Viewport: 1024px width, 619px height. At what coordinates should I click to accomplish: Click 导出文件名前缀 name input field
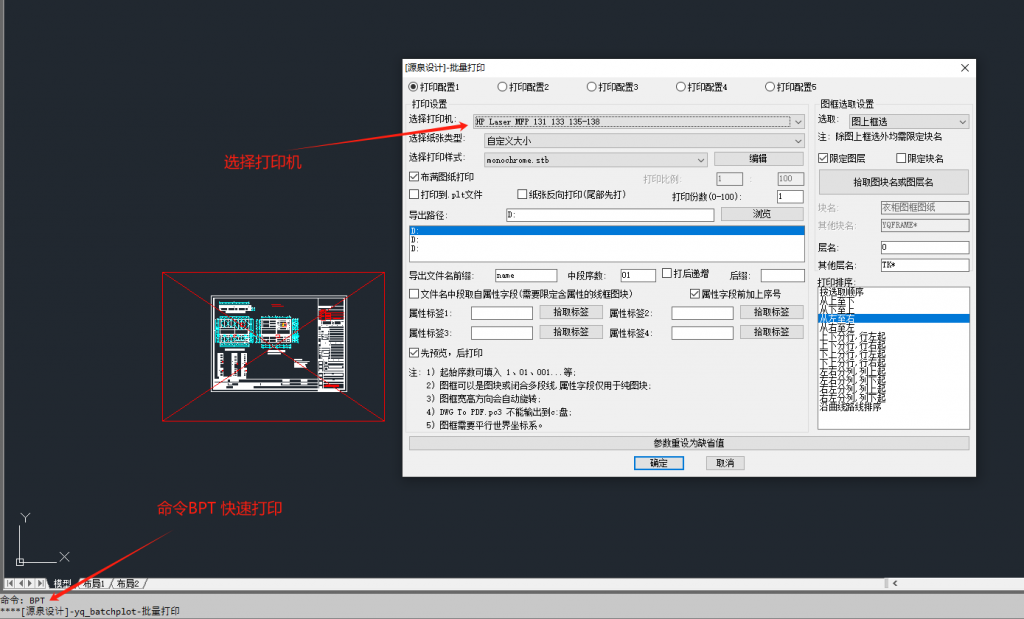point(525,275)
